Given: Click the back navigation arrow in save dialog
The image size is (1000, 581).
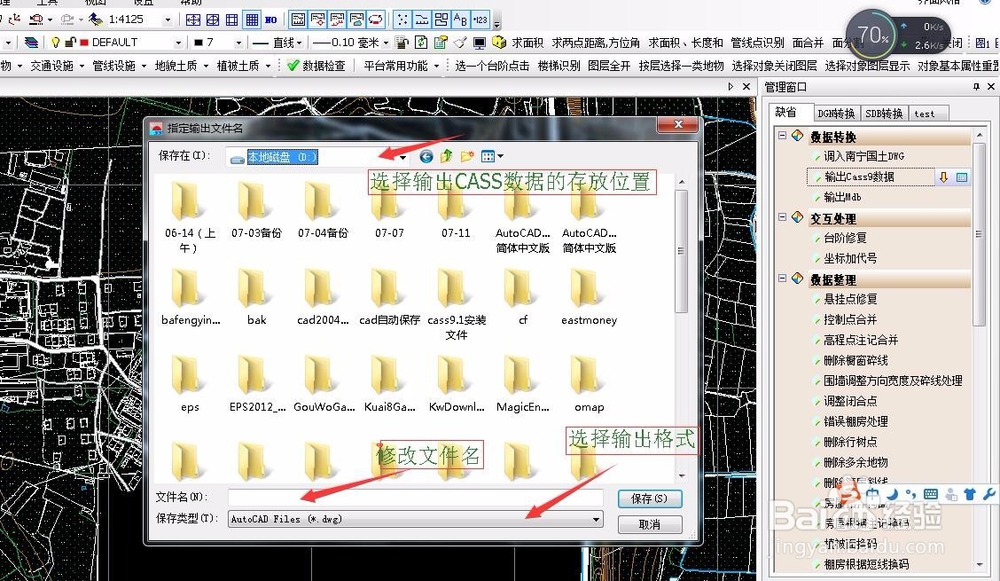Looking at the screenshot, I should click(x=426, y=155).
